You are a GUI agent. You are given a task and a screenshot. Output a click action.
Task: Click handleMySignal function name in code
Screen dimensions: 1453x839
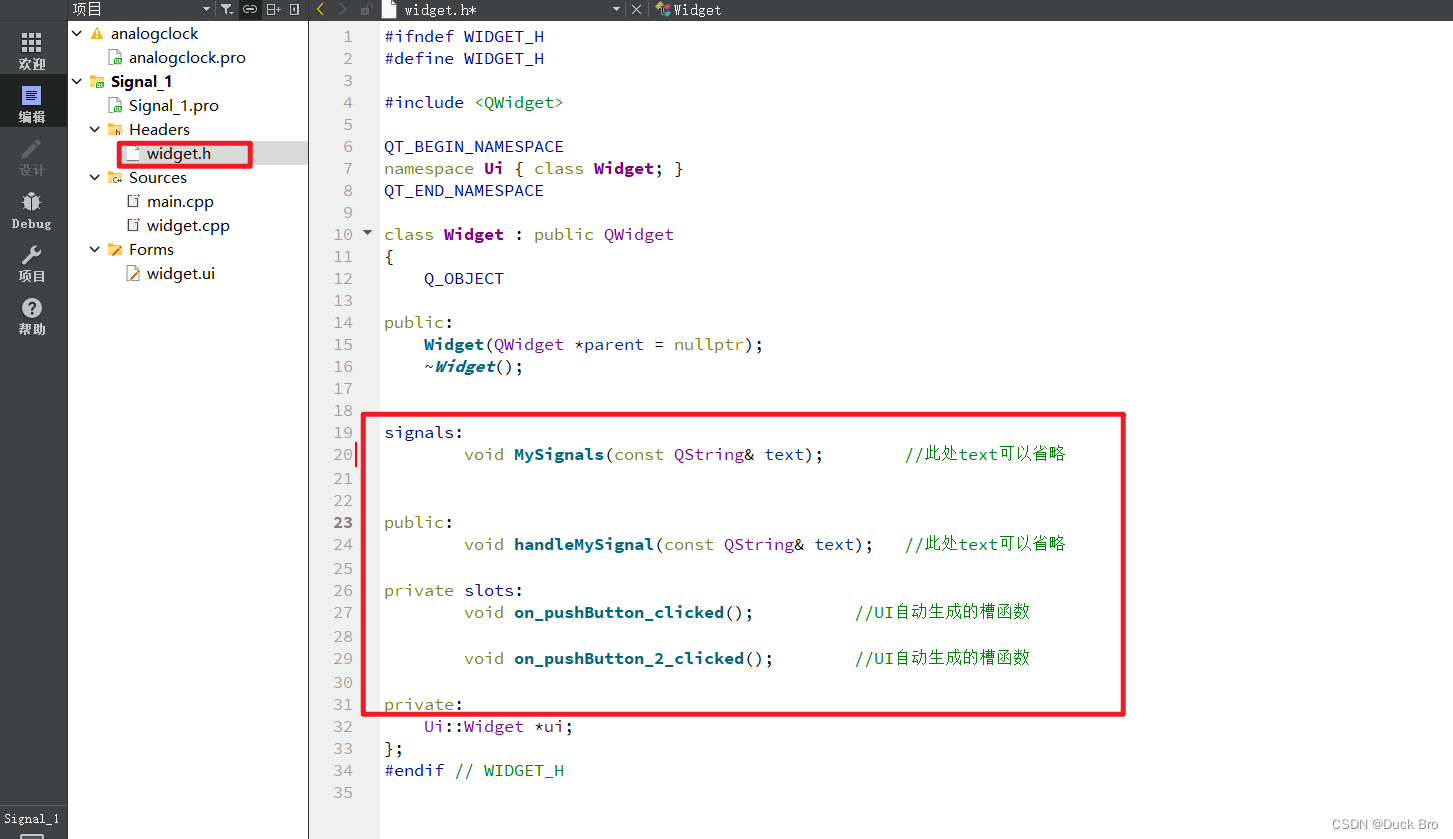pyautogui.click(x=584, y=544)
